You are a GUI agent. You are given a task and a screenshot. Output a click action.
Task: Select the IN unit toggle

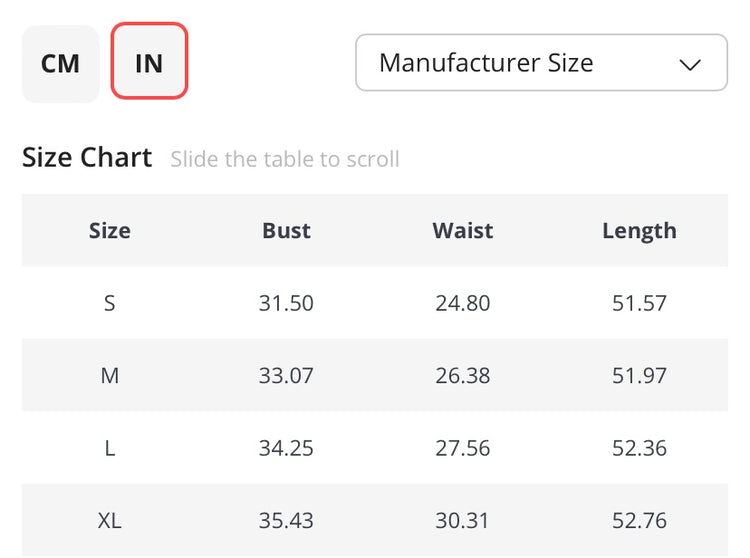point(149,64)
